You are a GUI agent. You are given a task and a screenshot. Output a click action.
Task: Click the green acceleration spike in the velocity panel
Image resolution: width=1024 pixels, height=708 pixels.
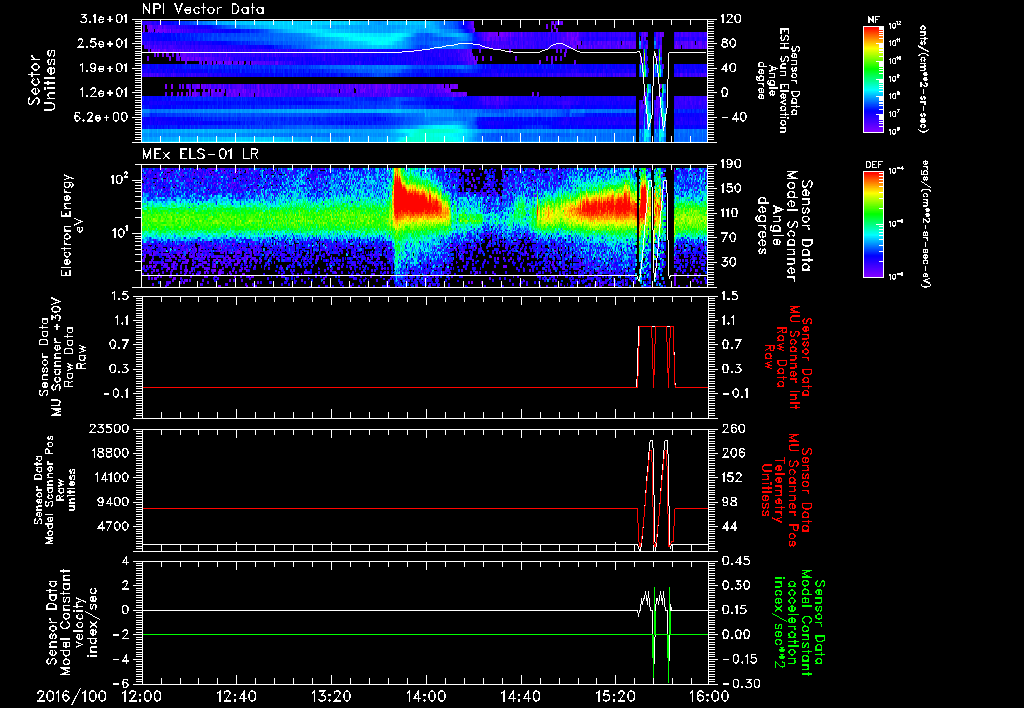coord(654,634)
